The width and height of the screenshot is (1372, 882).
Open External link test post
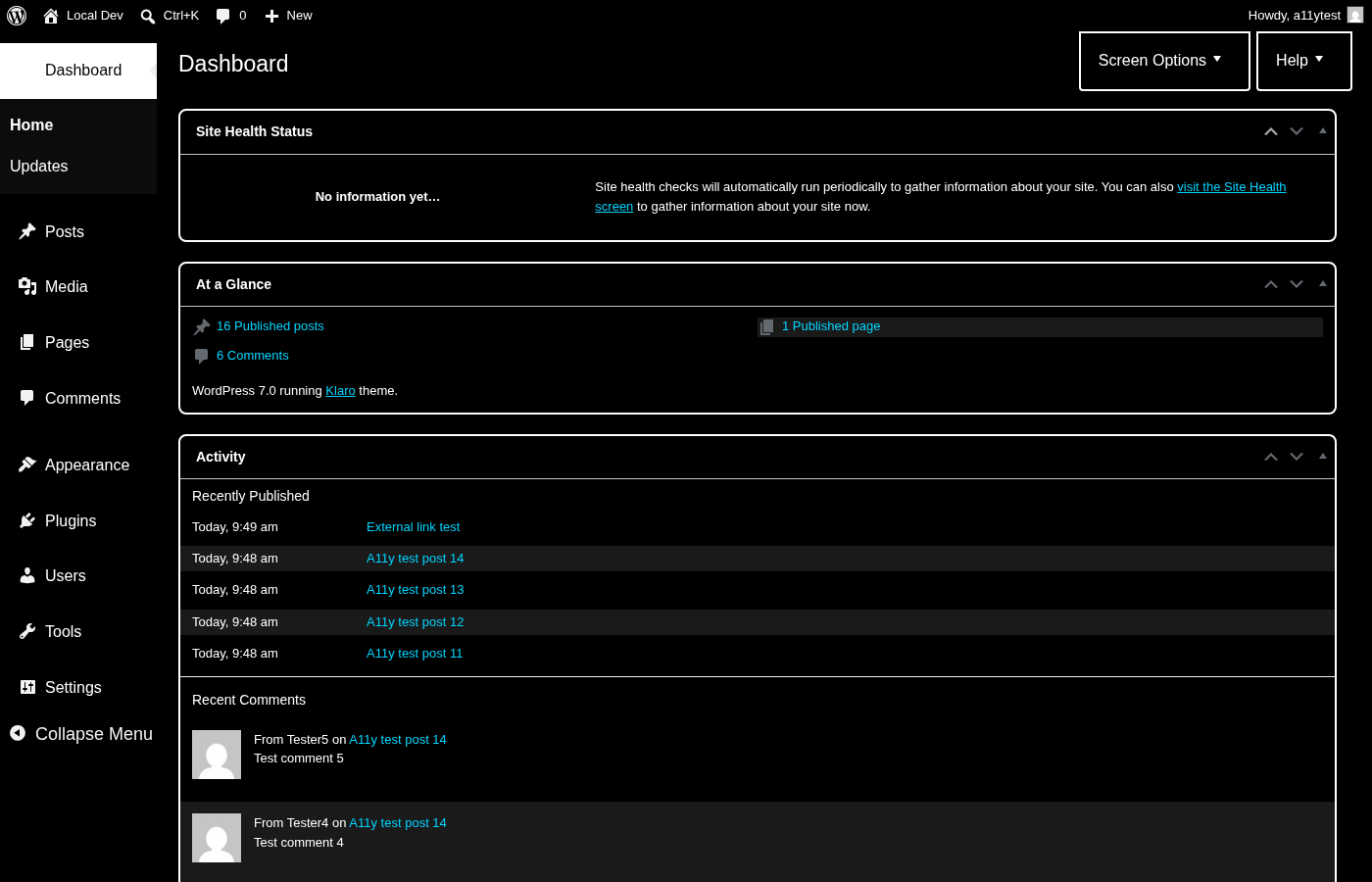point(413,527)
